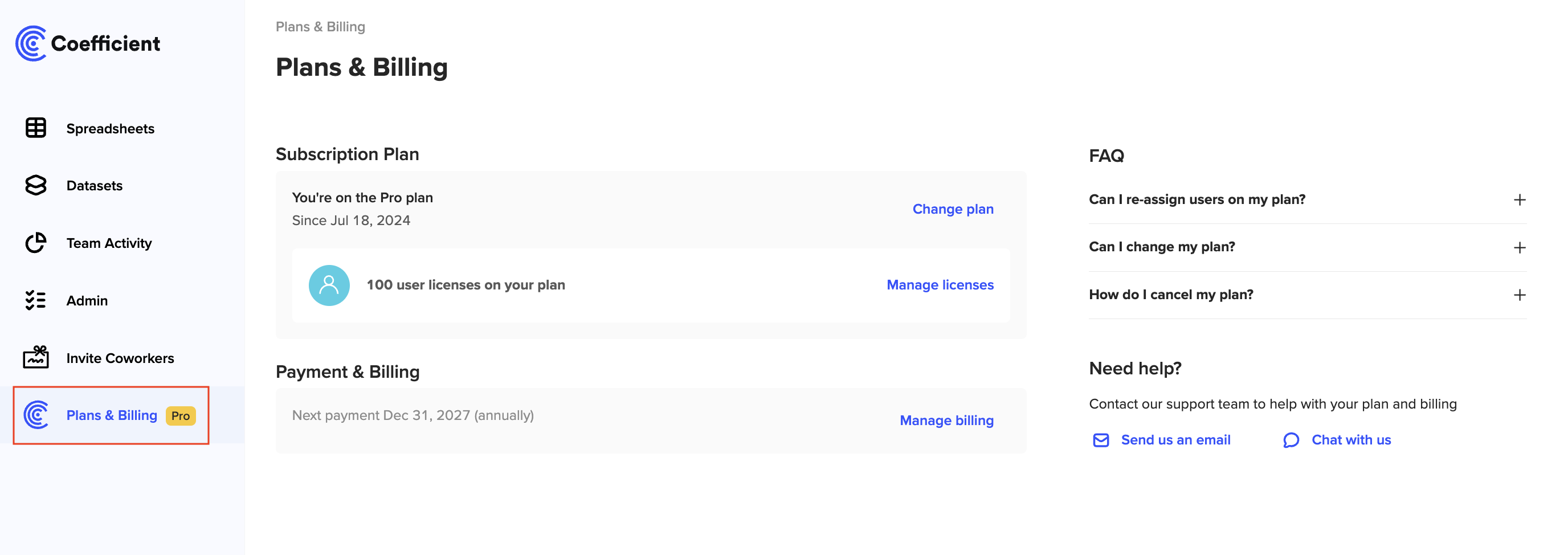Click the Datasets stack icon
The image size is (1568, 555).
(x=35, y=185)
